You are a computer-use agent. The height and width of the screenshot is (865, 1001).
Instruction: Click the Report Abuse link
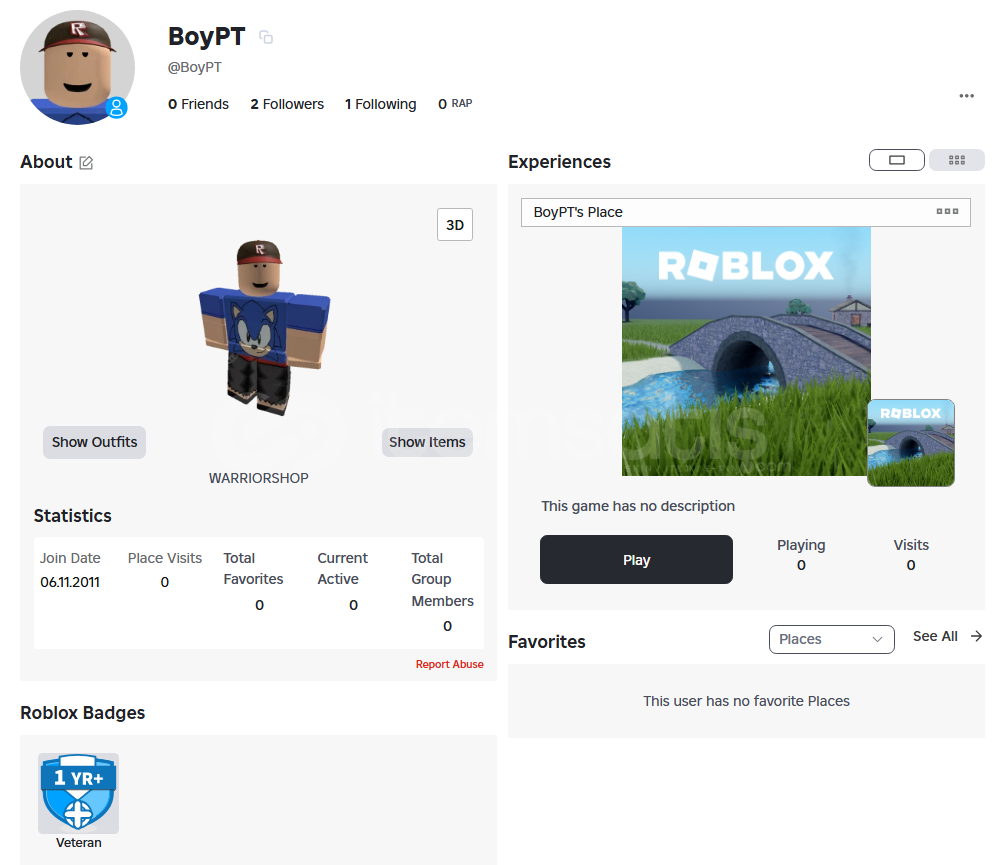pyautogui.click(x=449, y=664)
